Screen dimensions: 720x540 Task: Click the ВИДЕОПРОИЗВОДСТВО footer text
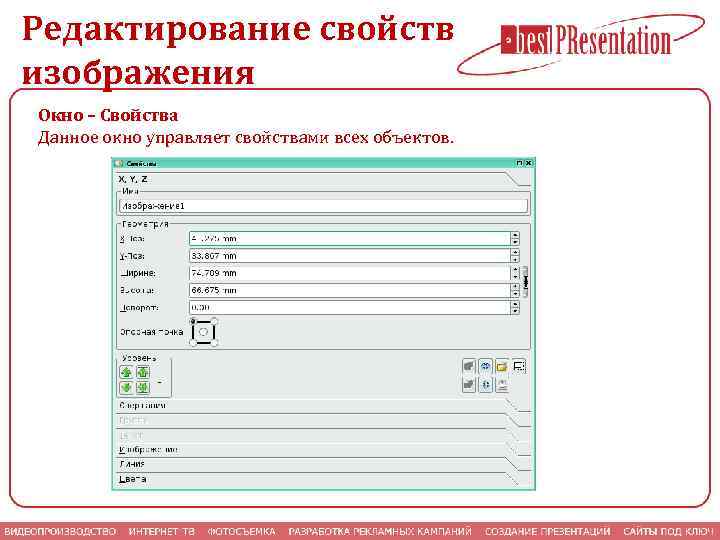coord(60,531)
